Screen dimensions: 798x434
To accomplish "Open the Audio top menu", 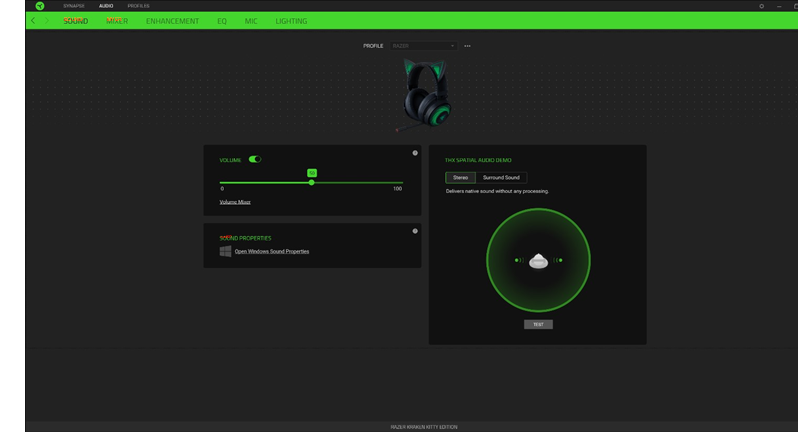I will (x=106, y=6).
